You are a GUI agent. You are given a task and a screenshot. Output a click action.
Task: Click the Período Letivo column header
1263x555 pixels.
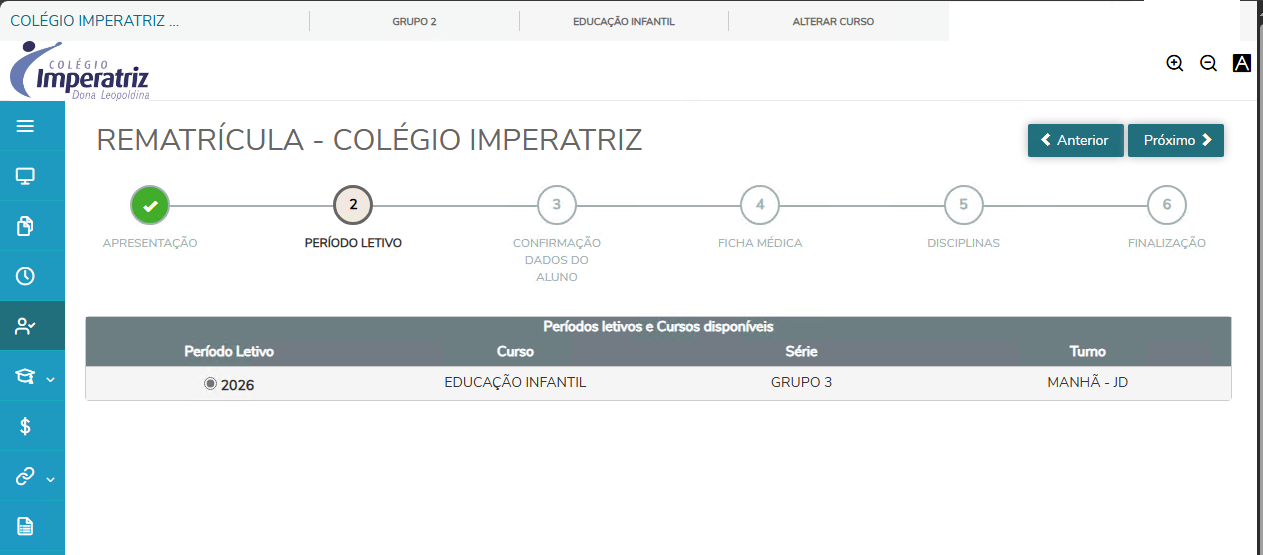point(229,351)
